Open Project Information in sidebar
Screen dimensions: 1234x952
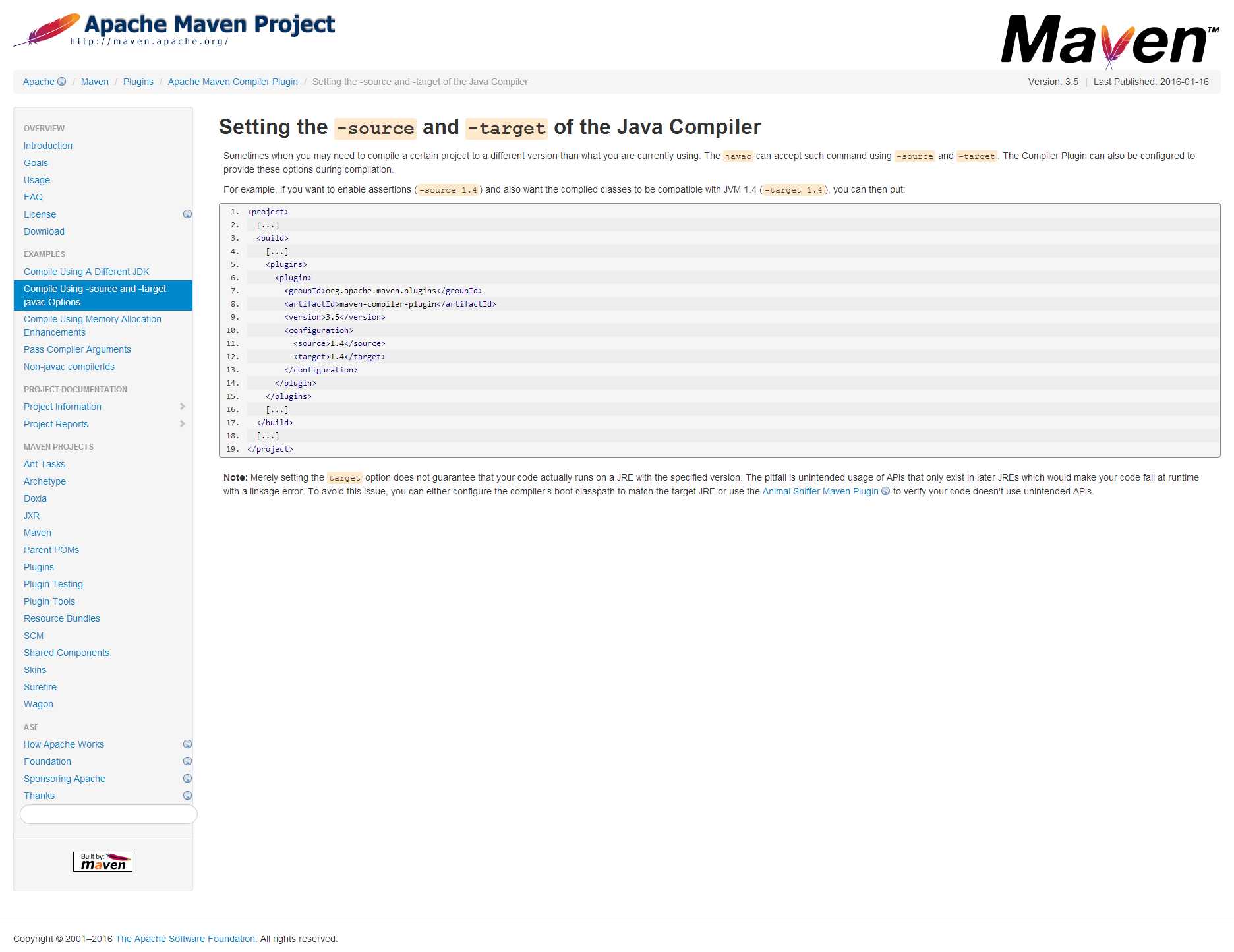coord(63,407)
